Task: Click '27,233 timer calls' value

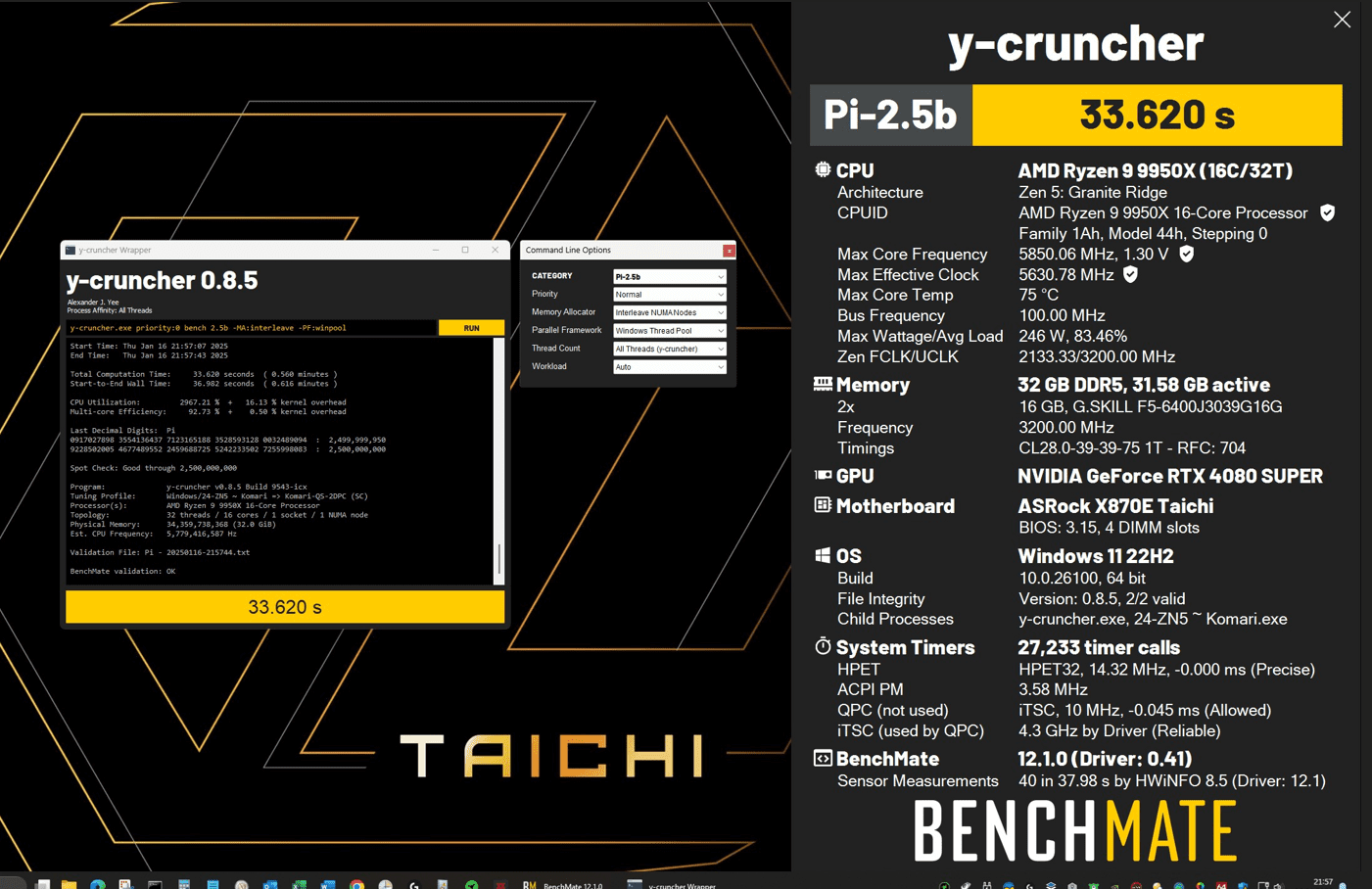Action: click(1099, 647)
